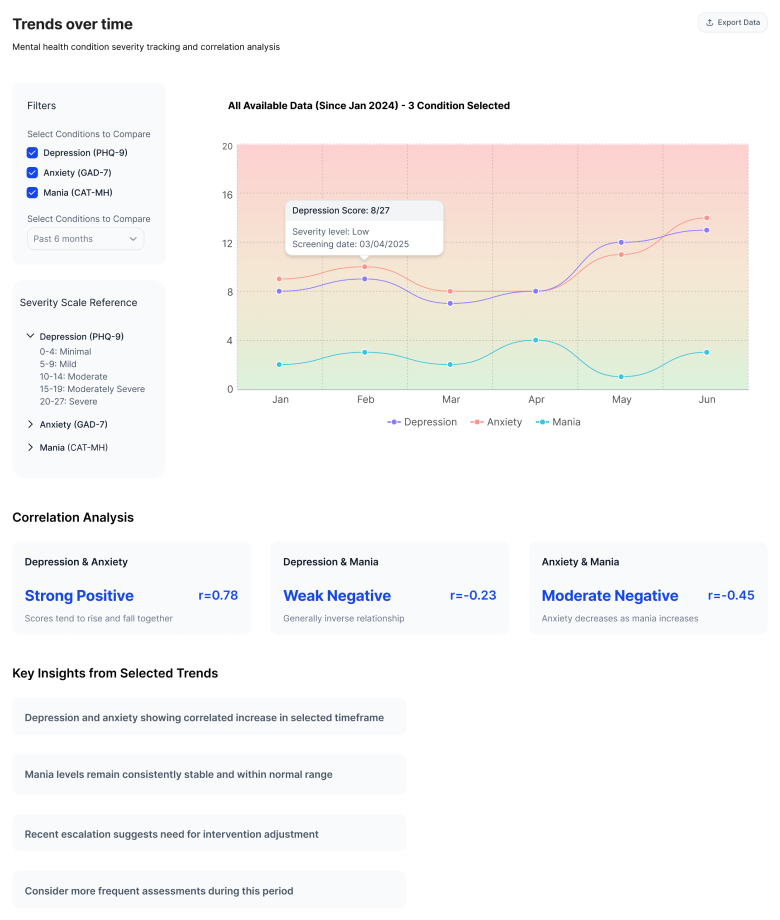Click the Trends over time heading
The image size is (780, 920).
[x=73, y=24]
